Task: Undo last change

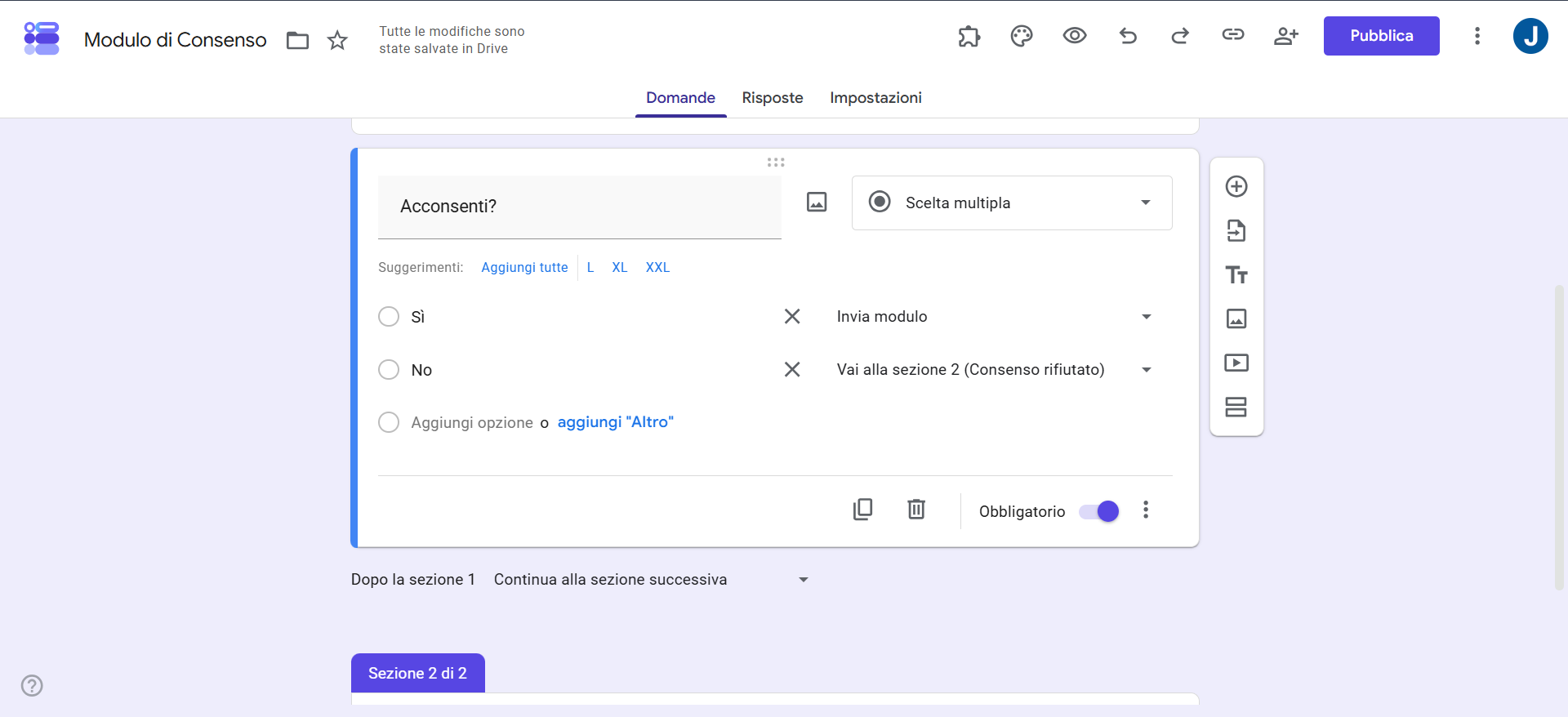Action: click(1128, 35)
